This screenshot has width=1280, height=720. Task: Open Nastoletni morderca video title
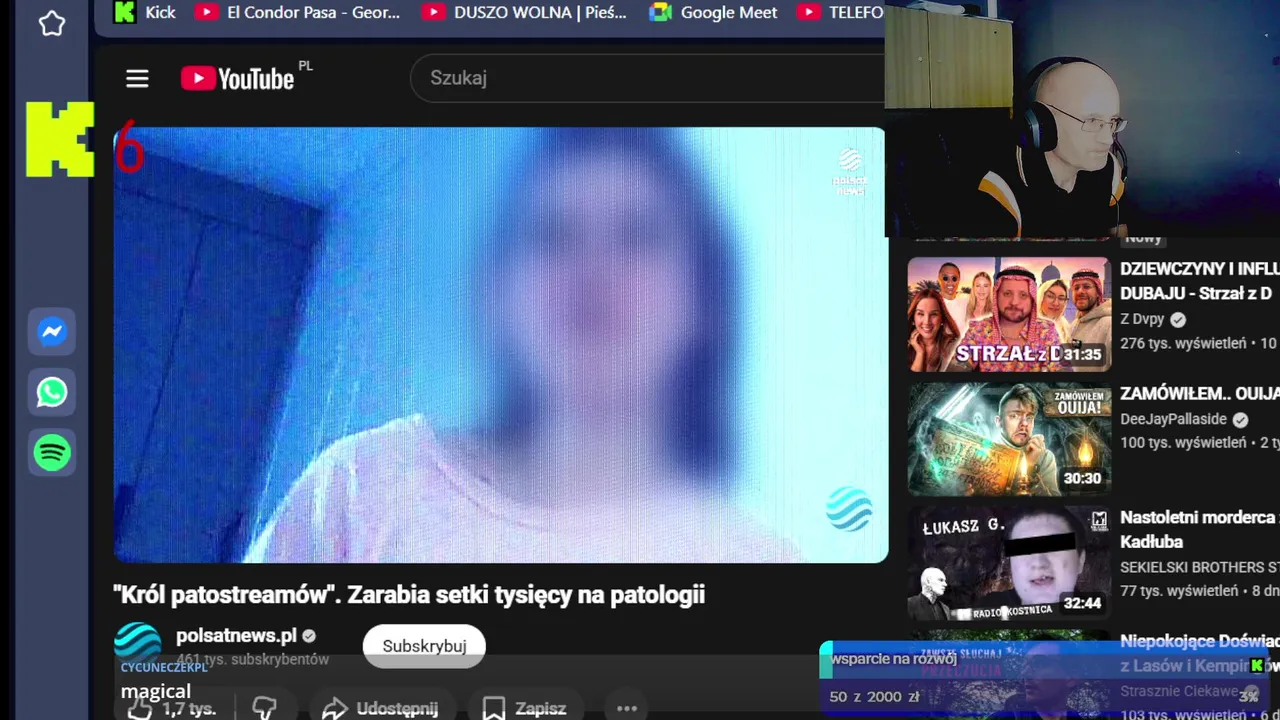pyautogui.click(x=1200, y=529)
